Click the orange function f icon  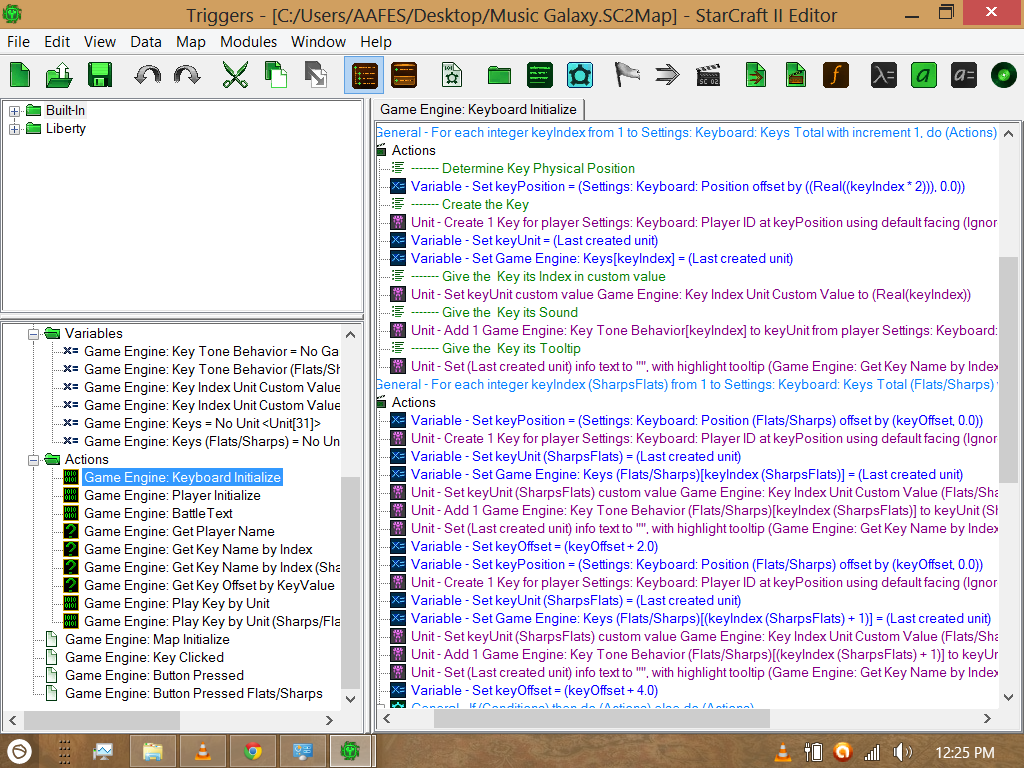tap(837, 75)
